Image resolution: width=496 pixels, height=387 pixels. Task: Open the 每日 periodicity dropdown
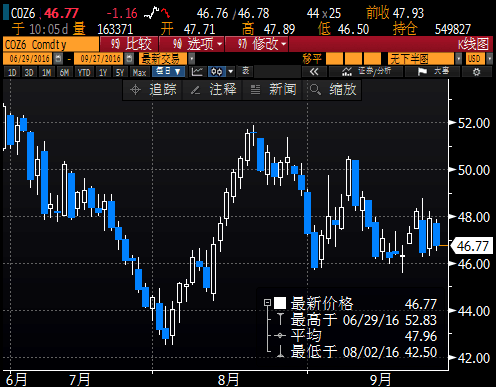168,72
